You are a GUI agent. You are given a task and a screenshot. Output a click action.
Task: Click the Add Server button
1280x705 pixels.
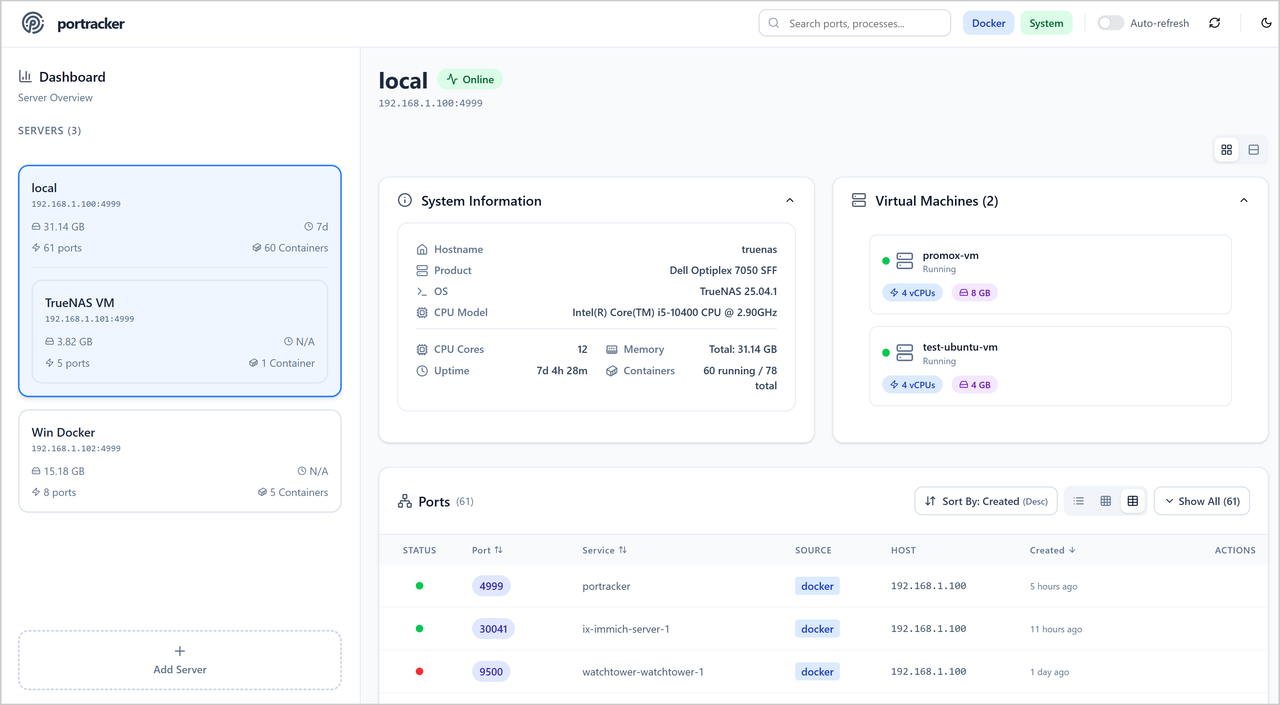click(x=180, y=660)
